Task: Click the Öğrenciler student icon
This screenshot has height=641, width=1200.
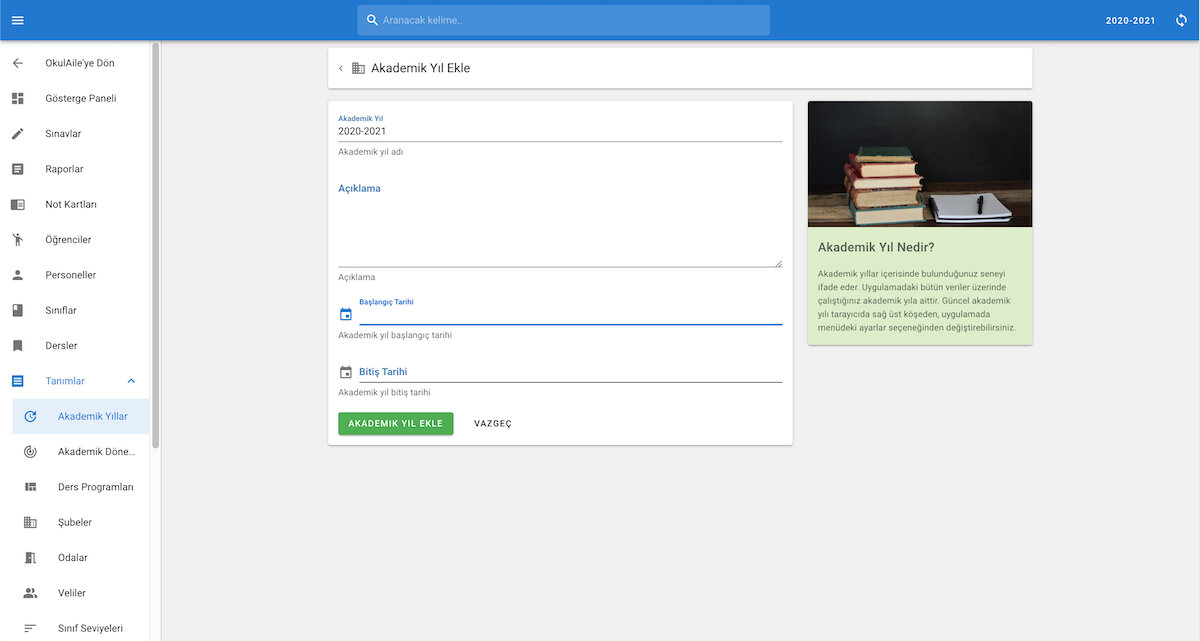Action: (17, 240)
